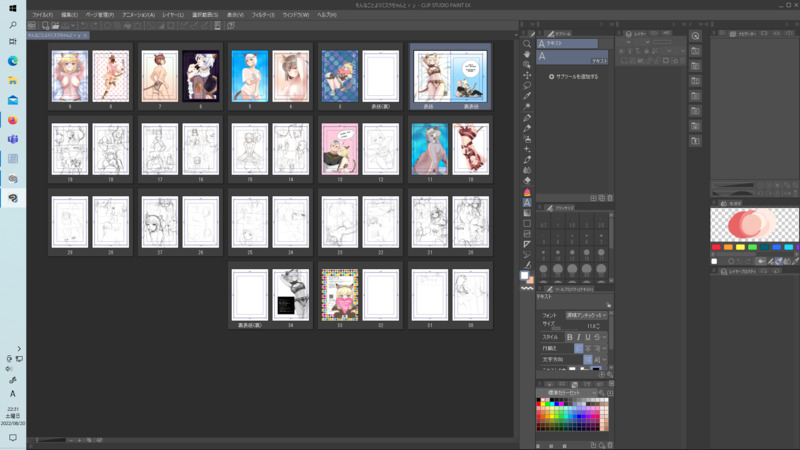Open page 33 colorful thumbnail
Image resolution: width=800 pixels, height=450 pixels.
(340, 295)
